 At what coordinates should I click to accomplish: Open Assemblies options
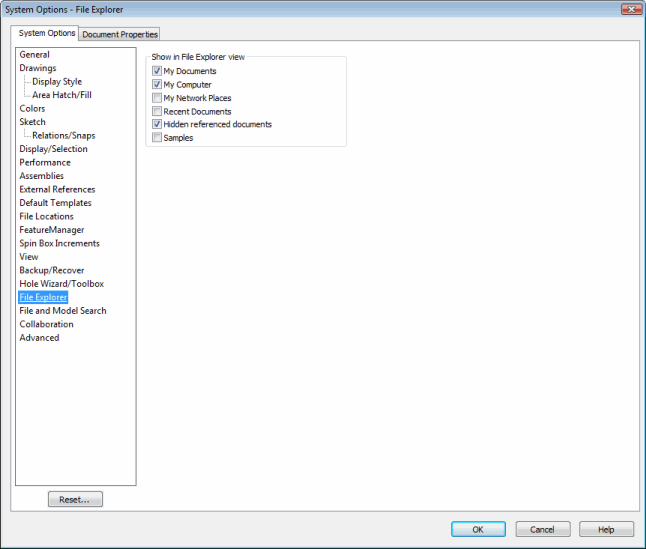(x=42, y=176)
